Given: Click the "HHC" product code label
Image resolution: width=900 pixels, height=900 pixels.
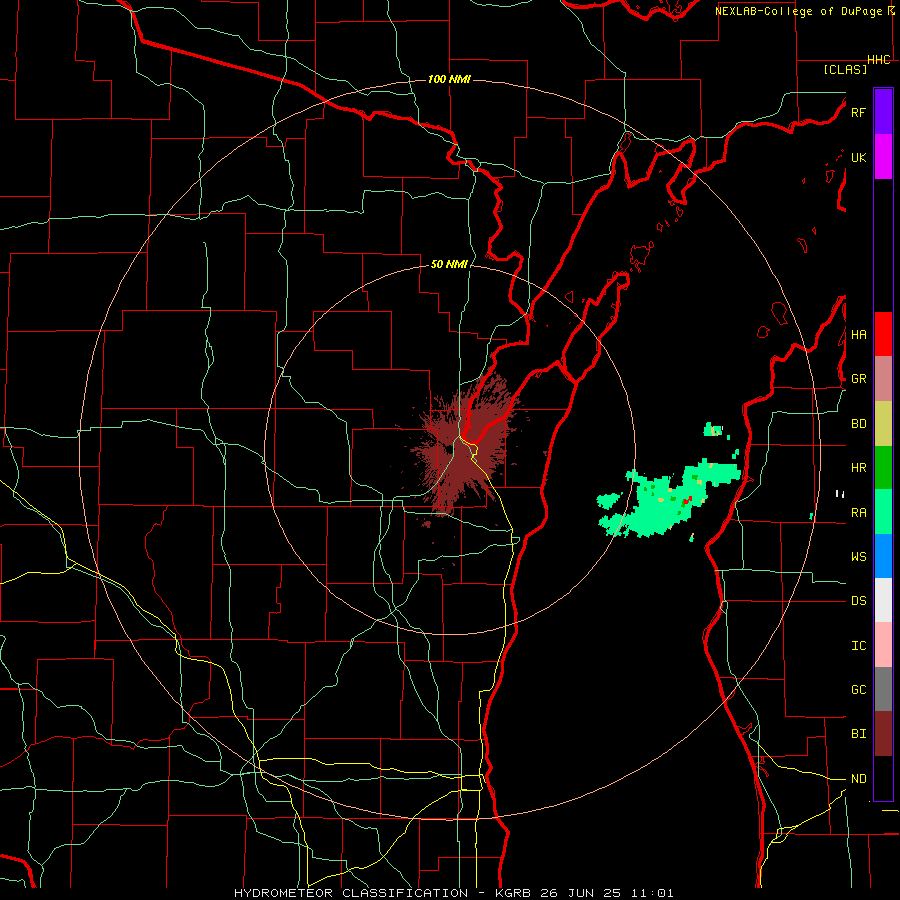Looking at the screenshot, I should point(879,60).
